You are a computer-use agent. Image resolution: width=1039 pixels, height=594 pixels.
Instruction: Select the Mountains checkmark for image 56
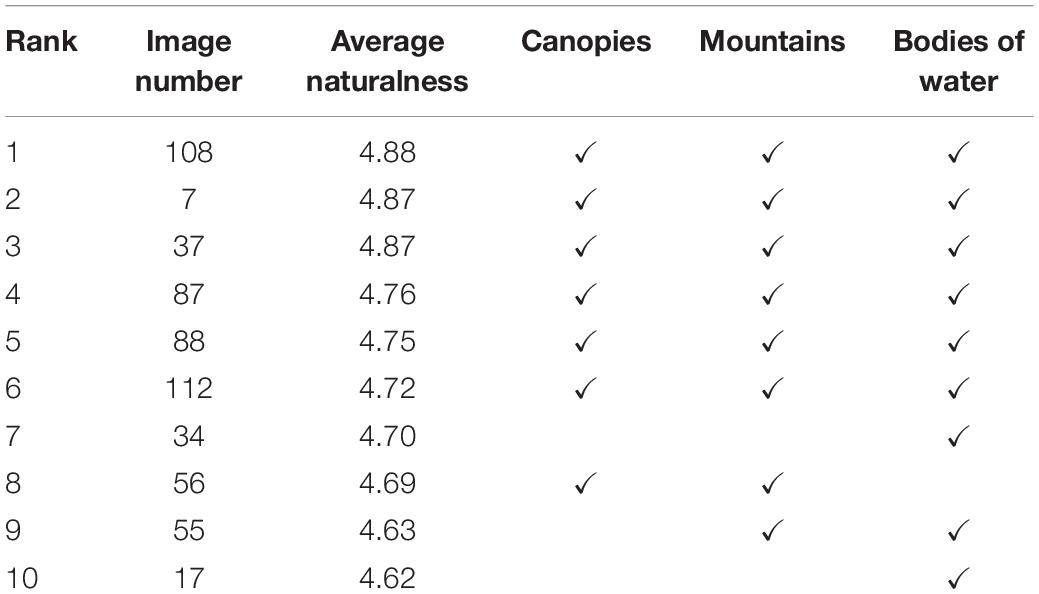[772, 483]
